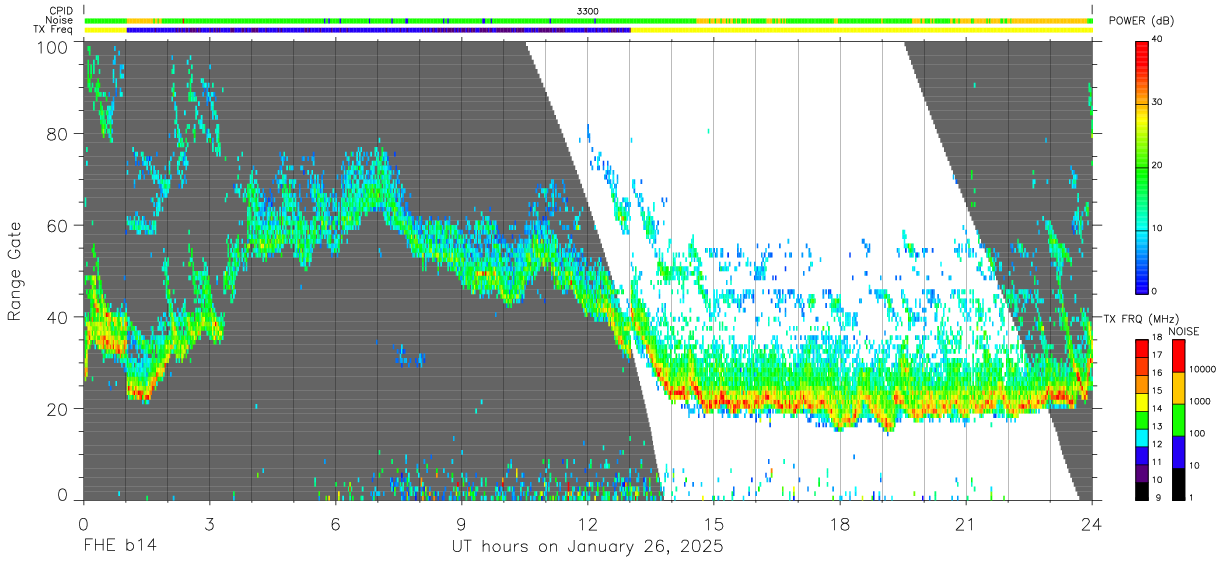
Task: Select the CPID value 3300 label
Action: (x=588, y=10)
